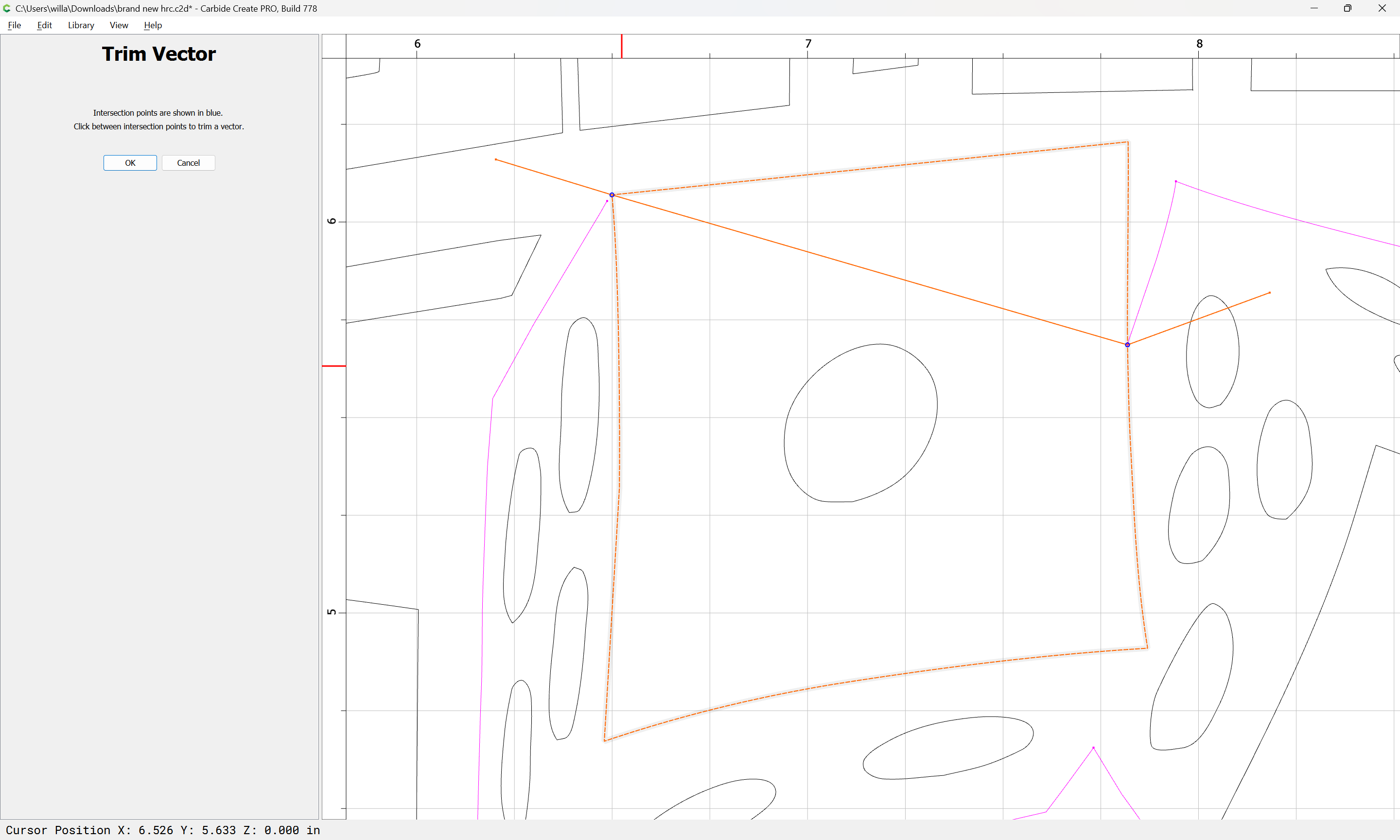The width and height of the screenshot is (1400, 840).
Task: Click the ruler label 8 on the top ruler
Action: pyautogui.click(x=1199, y=44)
